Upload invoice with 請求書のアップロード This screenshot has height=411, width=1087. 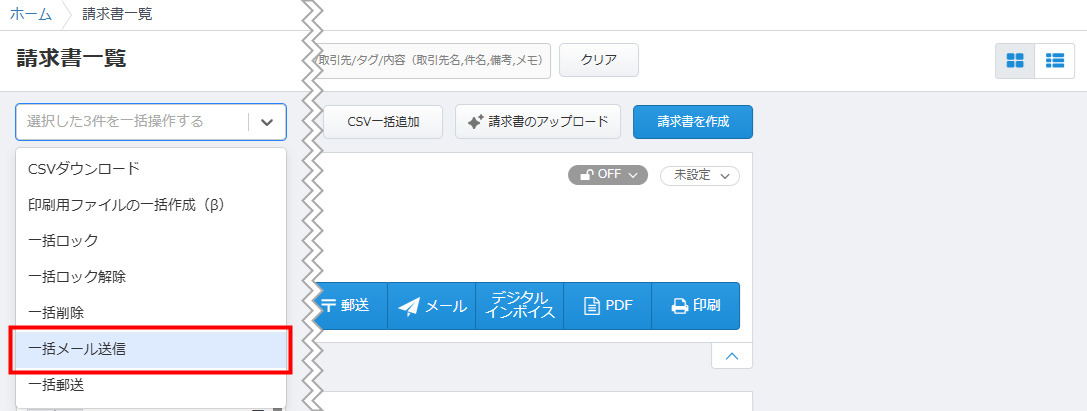538,122
